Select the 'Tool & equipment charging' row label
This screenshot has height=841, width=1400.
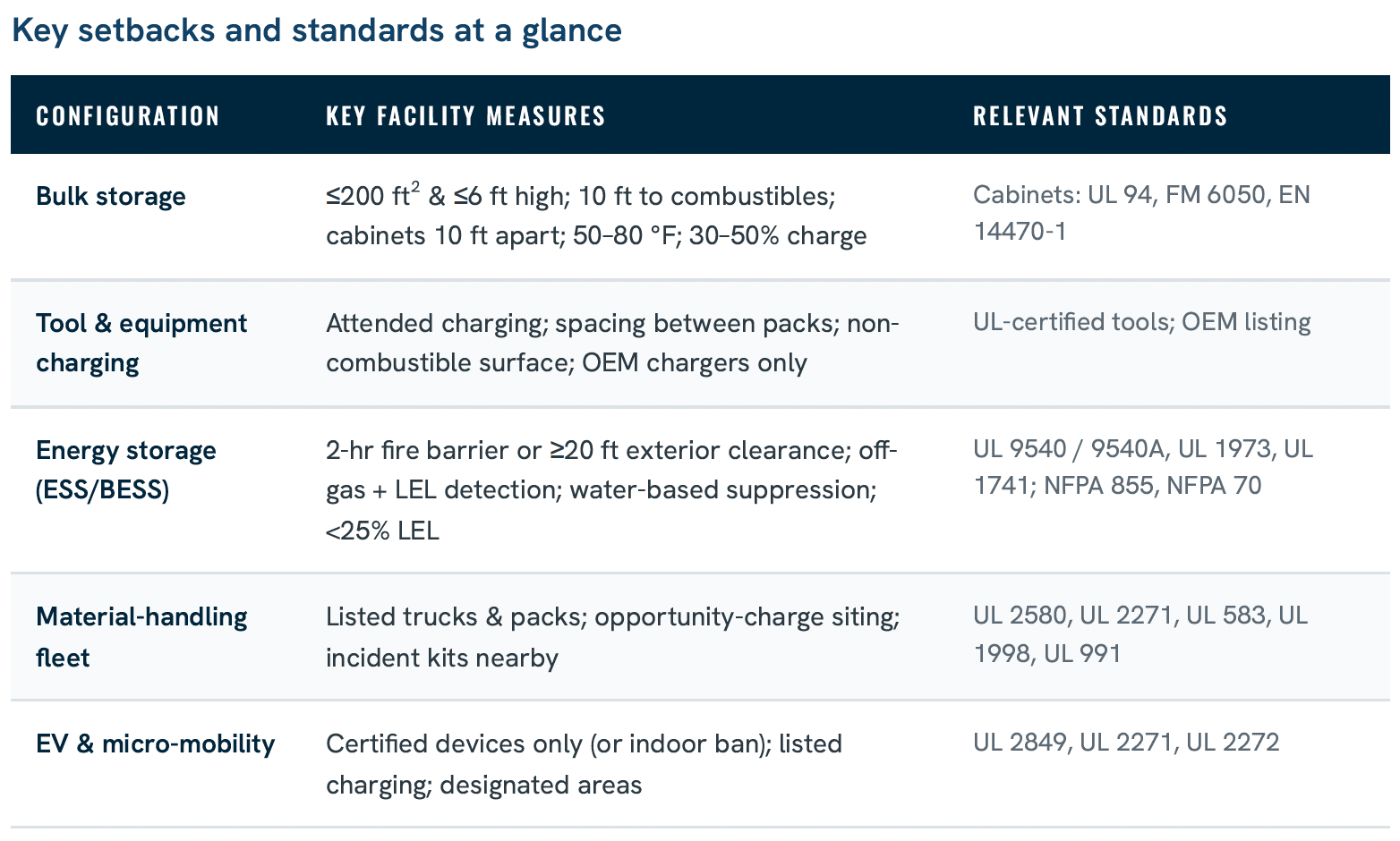(141, 343)
